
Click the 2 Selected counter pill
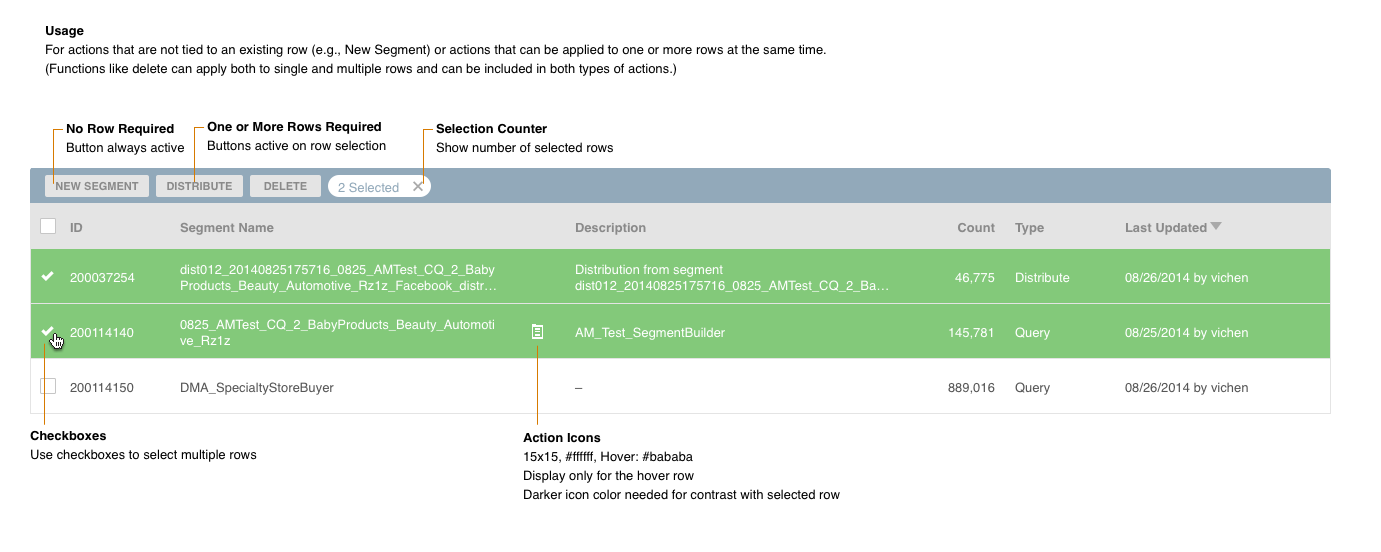pos(379,187)
